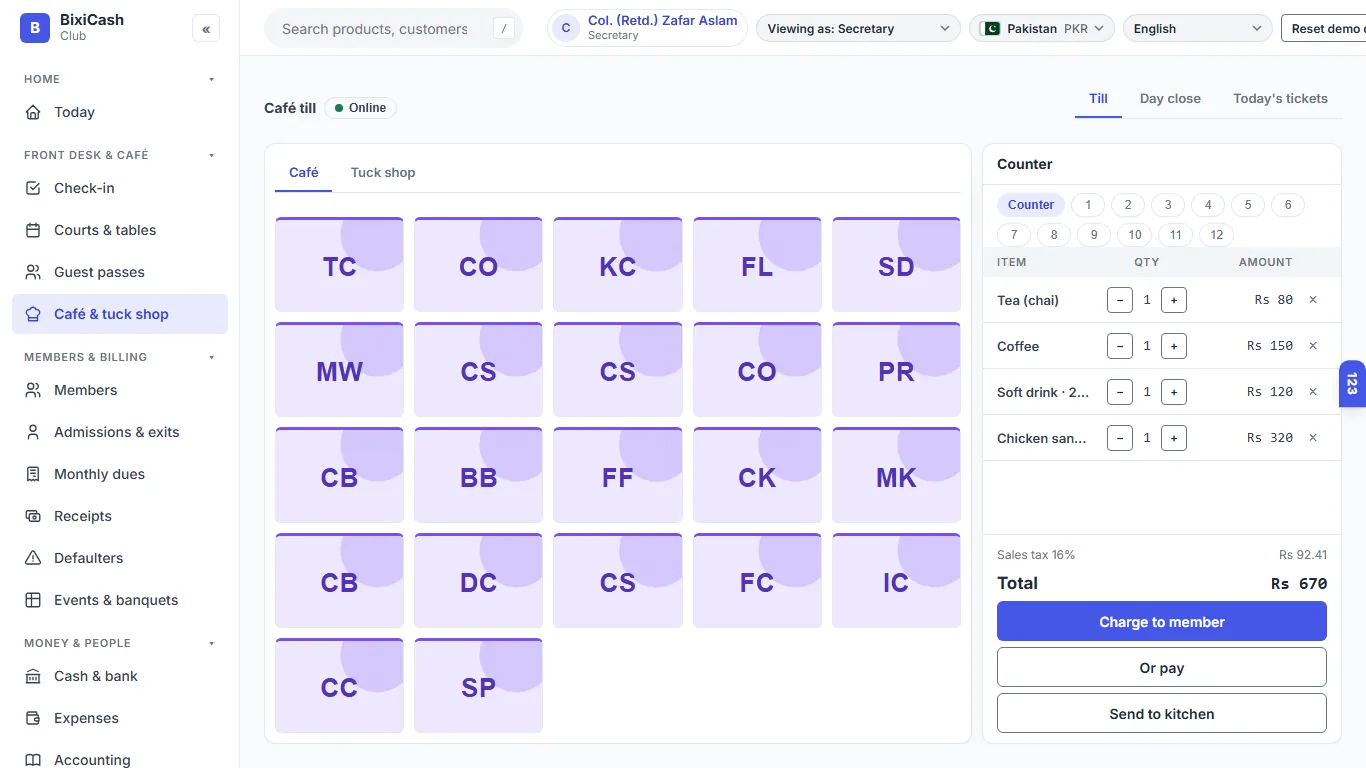Open Today home icon in sidebar
Screen dimensions: 1366x768
(33, 112)
